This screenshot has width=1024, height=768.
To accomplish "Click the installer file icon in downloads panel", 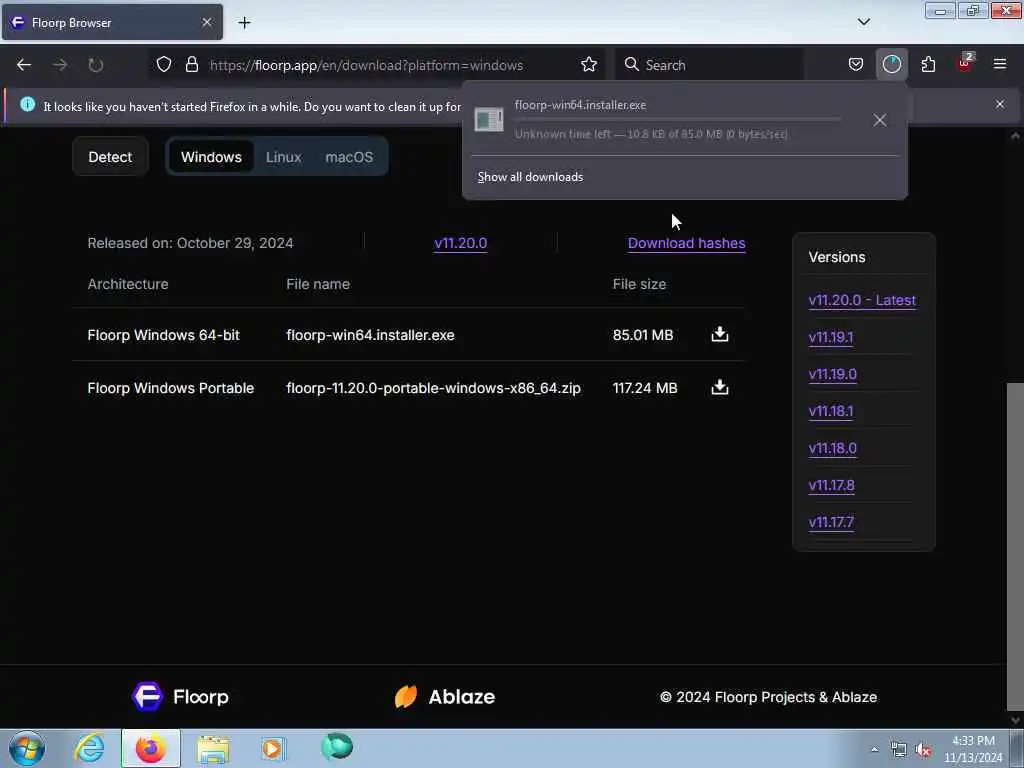I will 488,120.
